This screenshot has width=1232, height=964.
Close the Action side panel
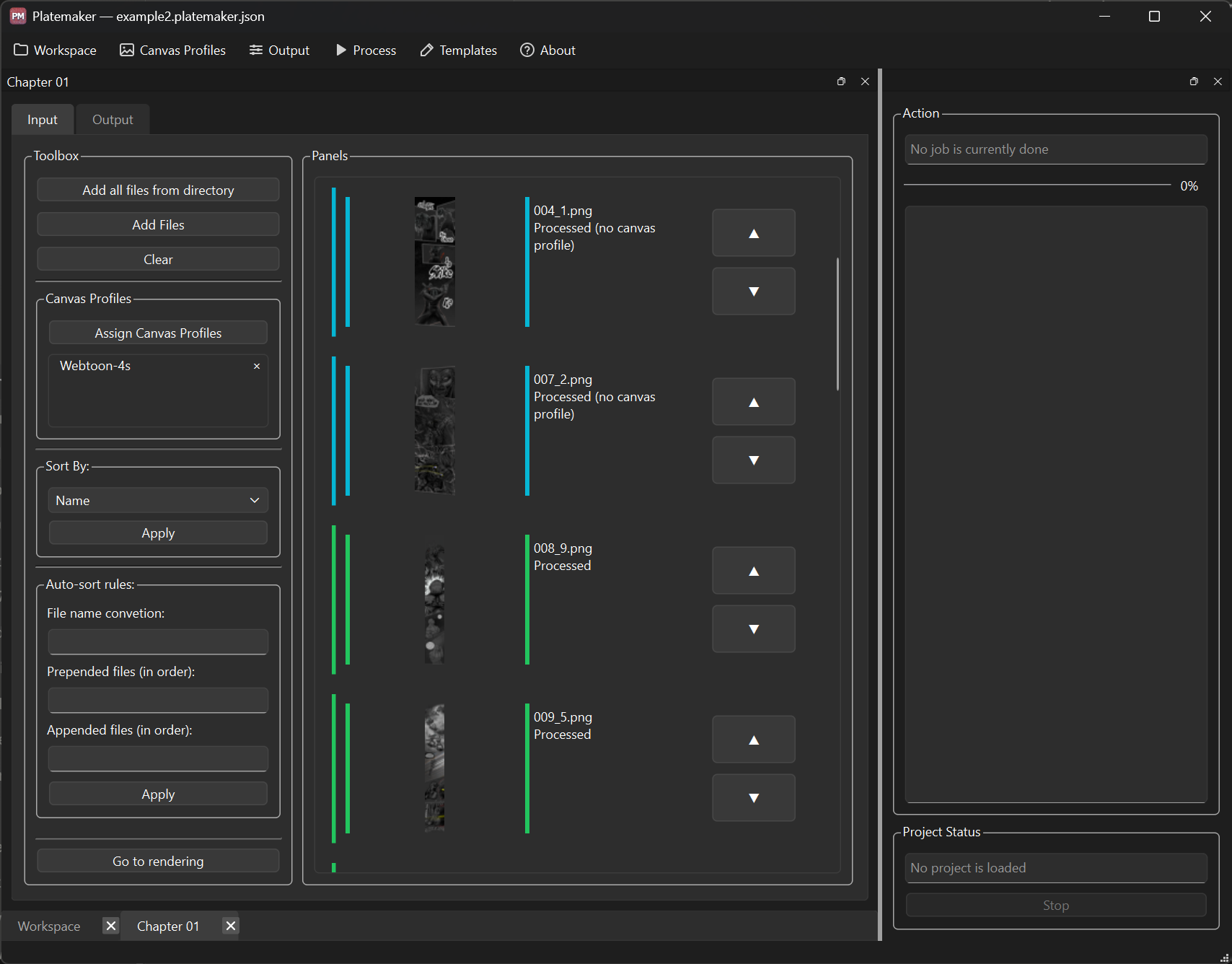tap(1218, 82)
